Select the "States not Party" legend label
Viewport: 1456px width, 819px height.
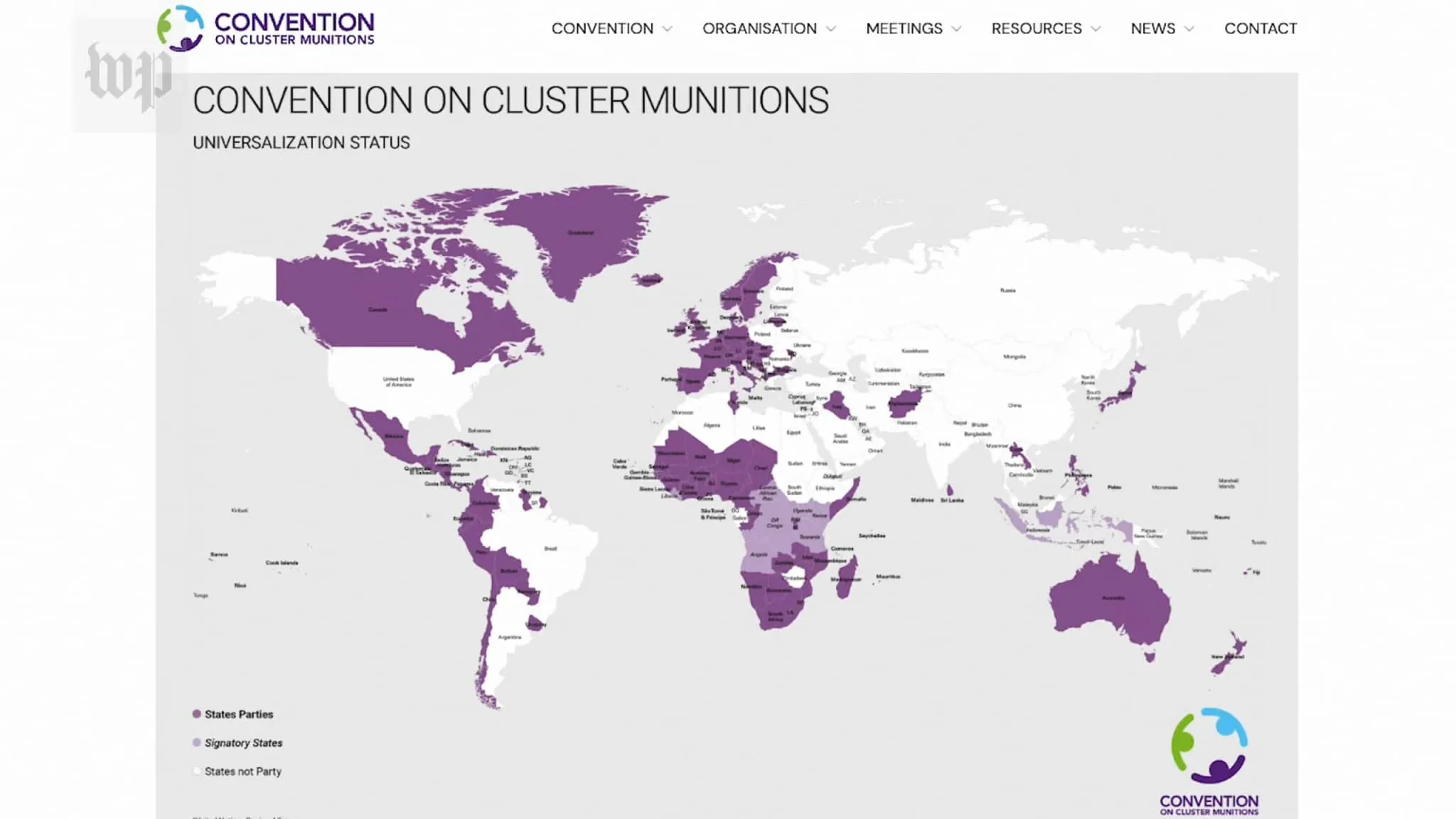243,771
